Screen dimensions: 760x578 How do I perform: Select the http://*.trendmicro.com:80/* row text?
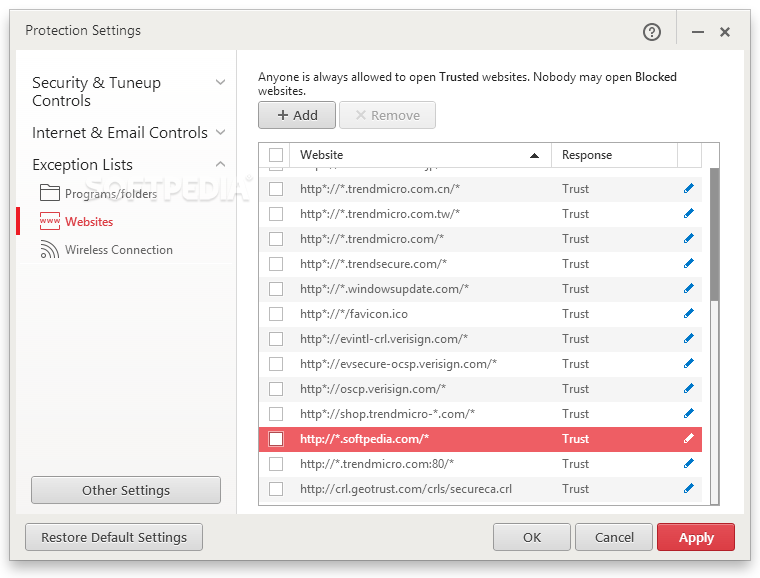point(377,464)
